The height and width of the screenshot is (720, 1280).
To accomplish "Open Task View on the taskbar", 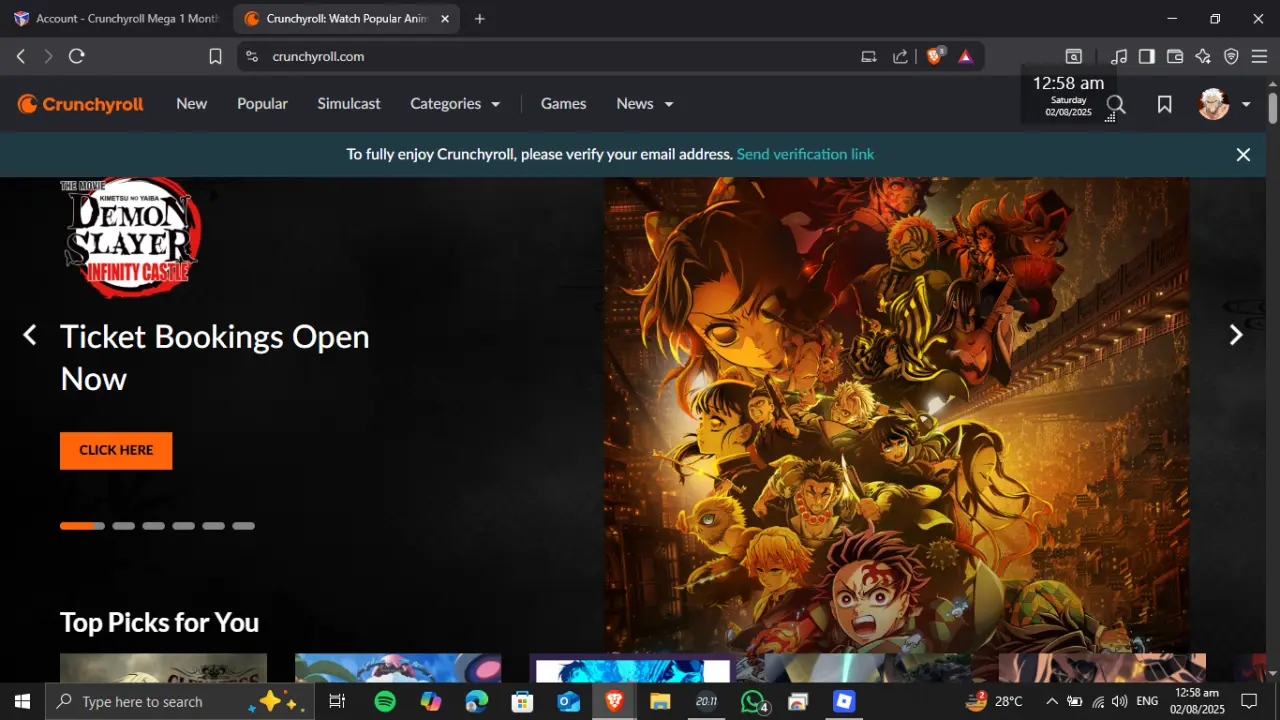I will (337, 702).
